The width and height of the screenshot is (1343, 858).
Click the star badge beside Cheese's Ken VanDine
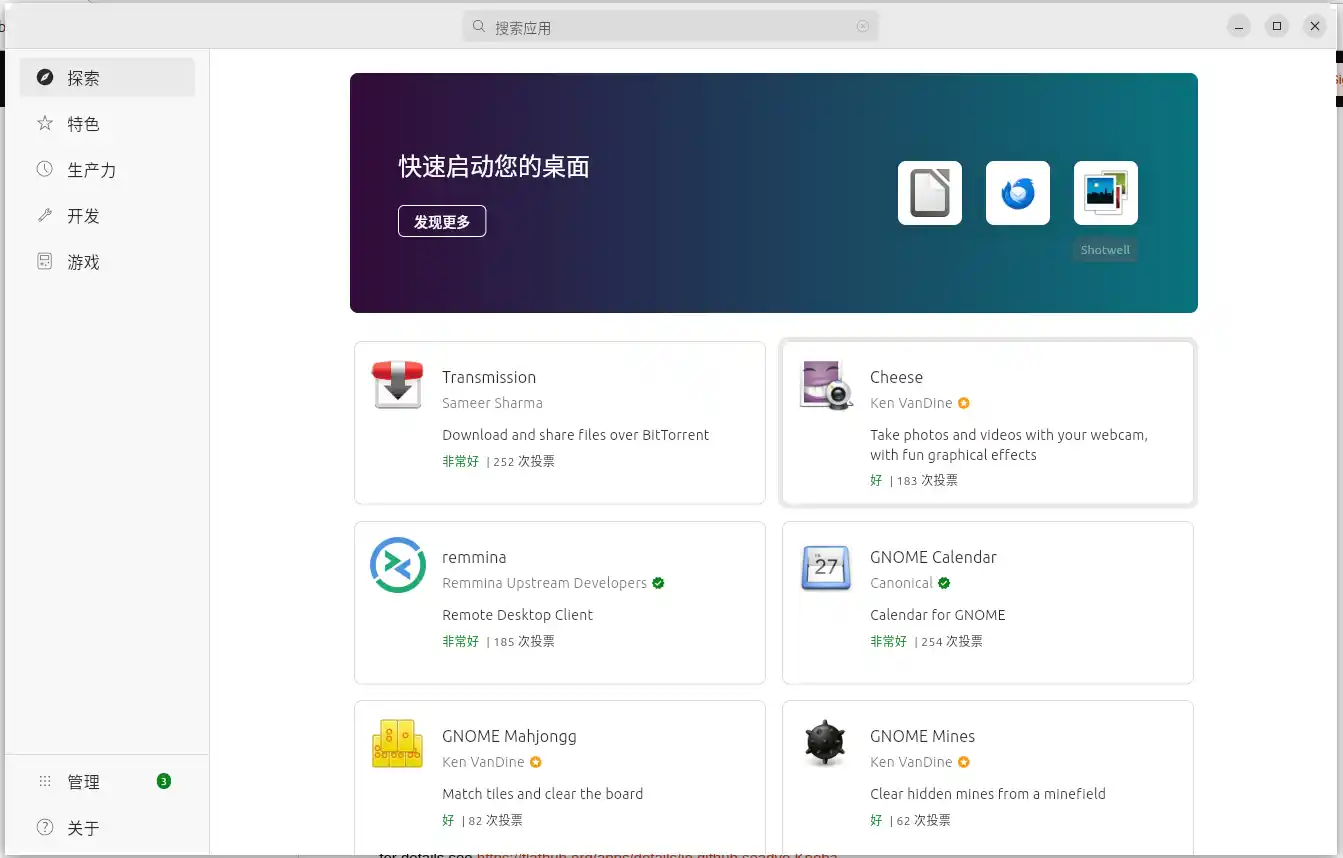tap(964, 403)
